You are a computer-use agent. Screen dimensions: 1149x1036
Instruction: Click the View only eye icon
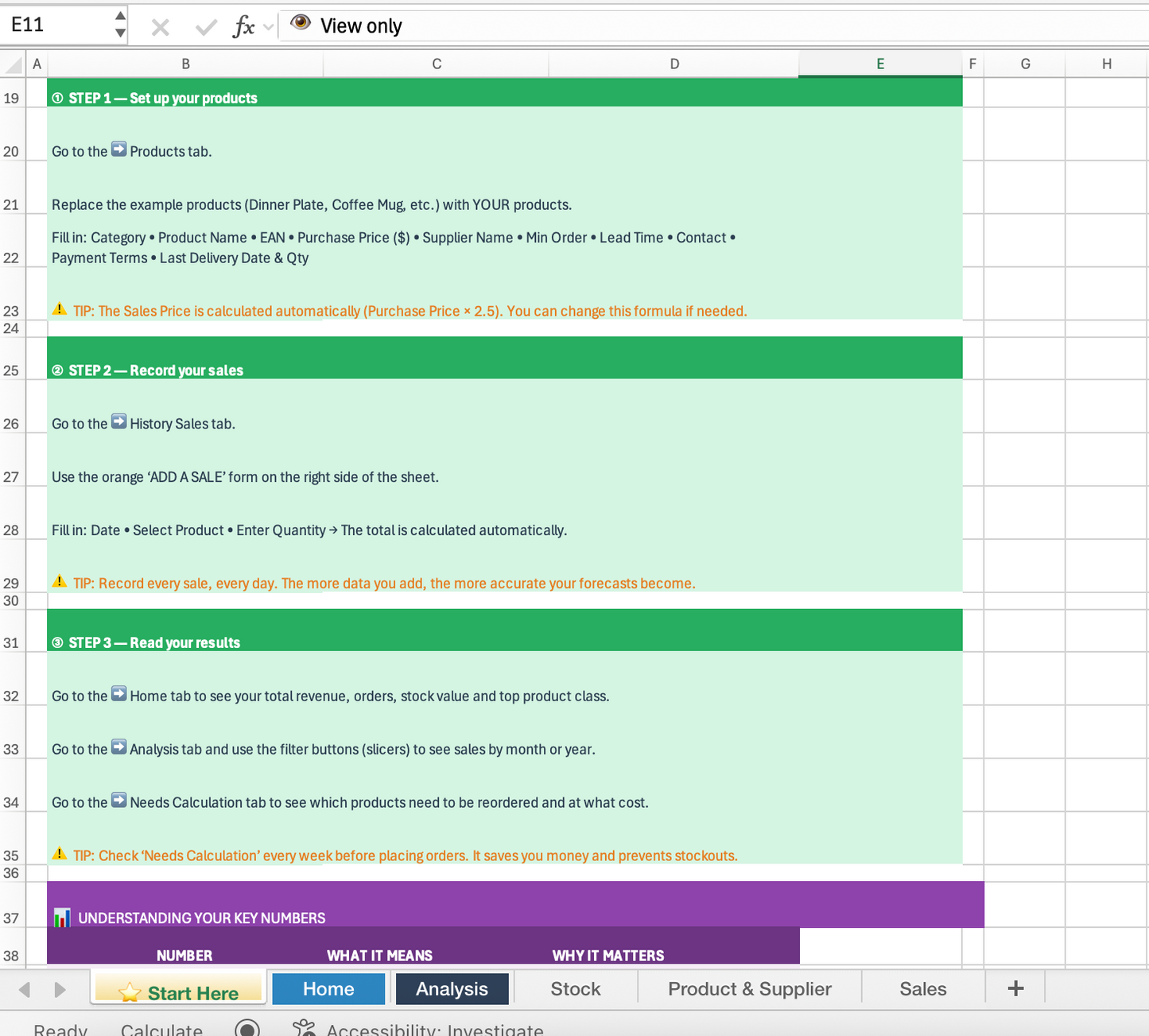click(x=301, y=22)
